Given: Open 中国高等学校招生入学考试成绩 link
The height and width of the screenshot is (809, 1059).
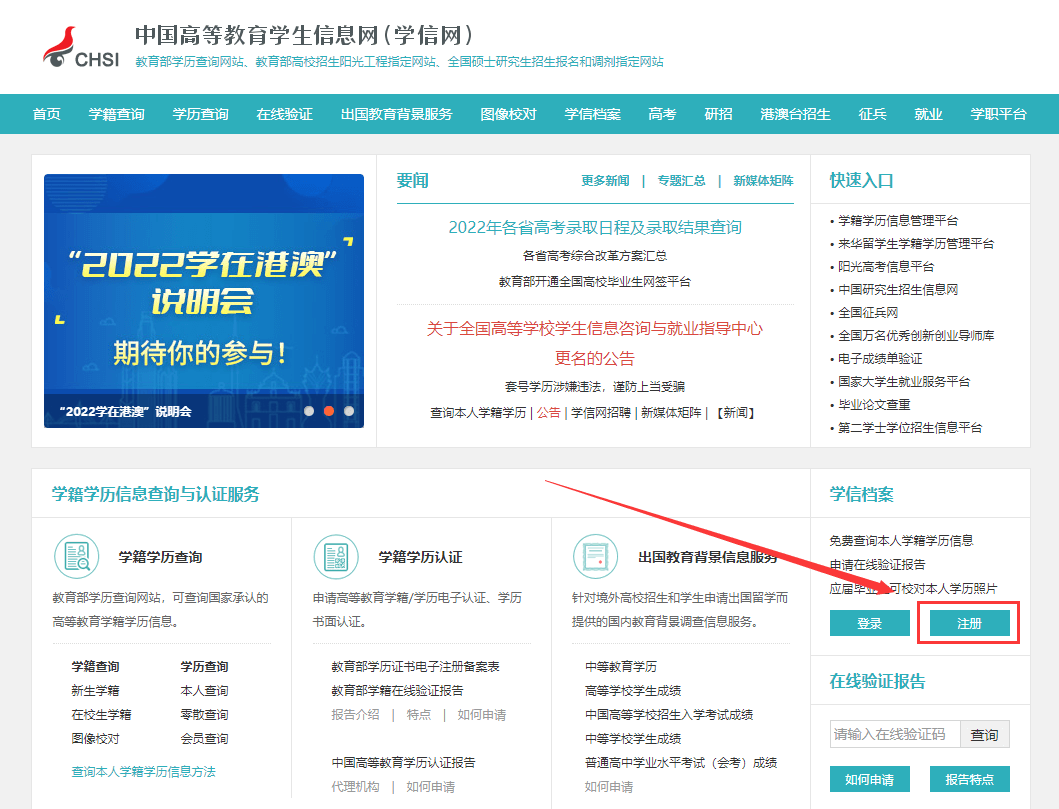Looking at the screenshot, I should (x=669, y=714).
